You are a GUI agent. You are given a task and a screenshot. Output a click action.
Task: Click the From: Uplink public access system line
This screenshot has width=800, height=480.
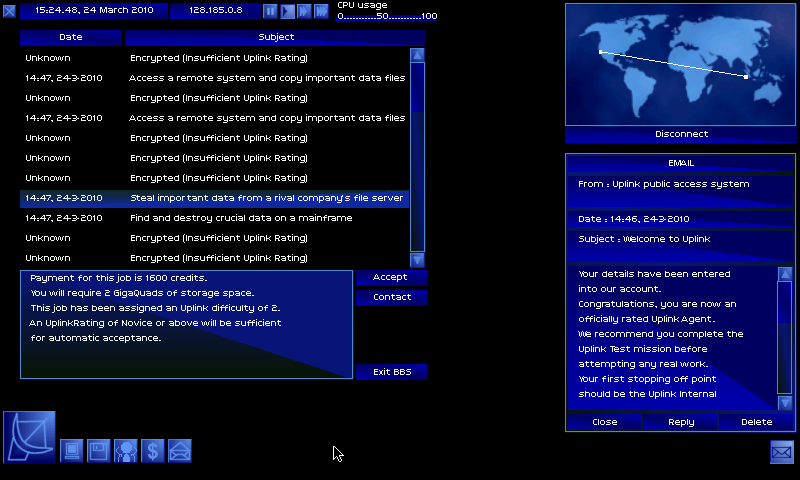681,190
